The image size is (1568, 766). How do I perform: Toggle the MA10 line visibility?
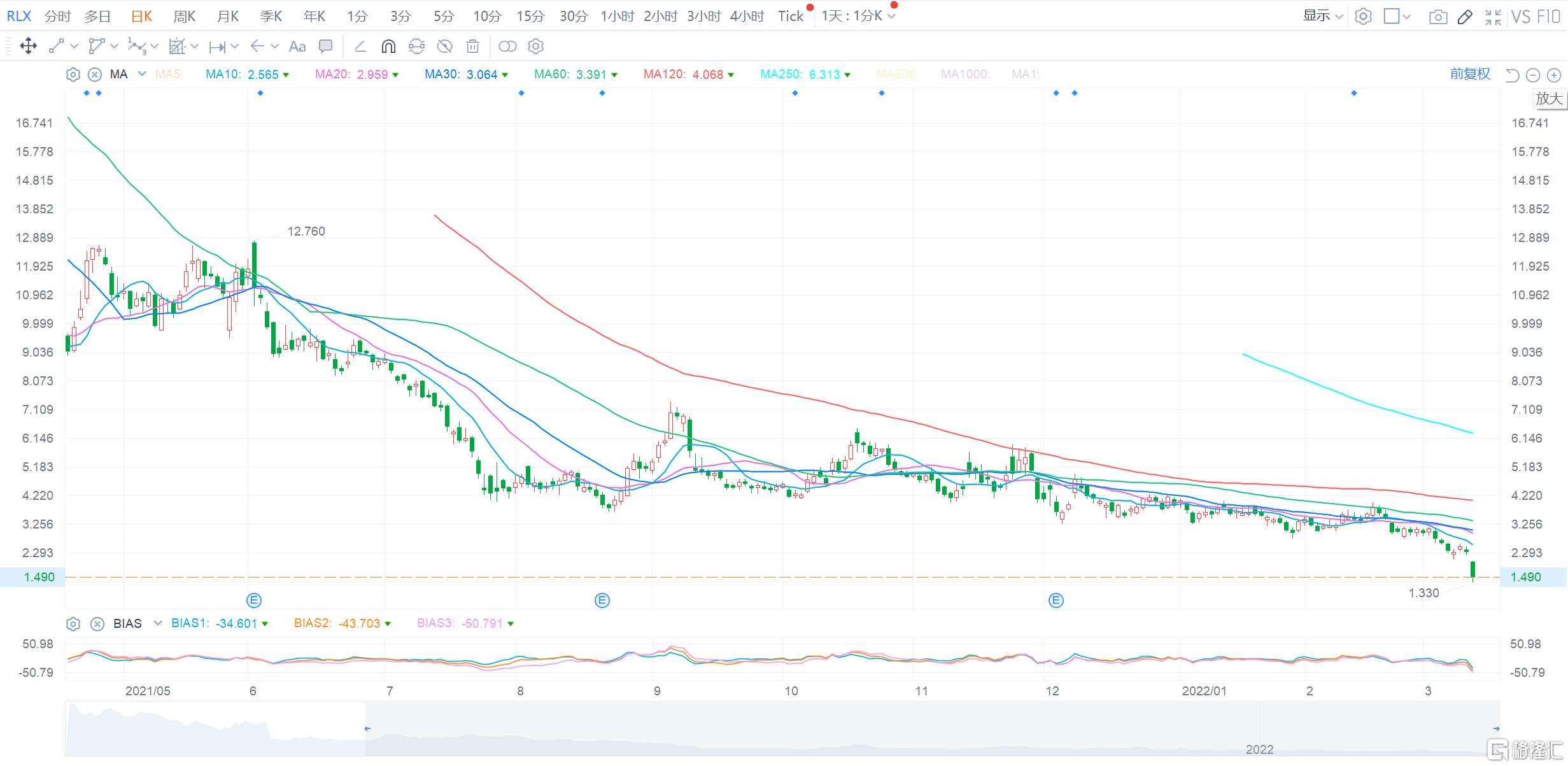point(247,74)
